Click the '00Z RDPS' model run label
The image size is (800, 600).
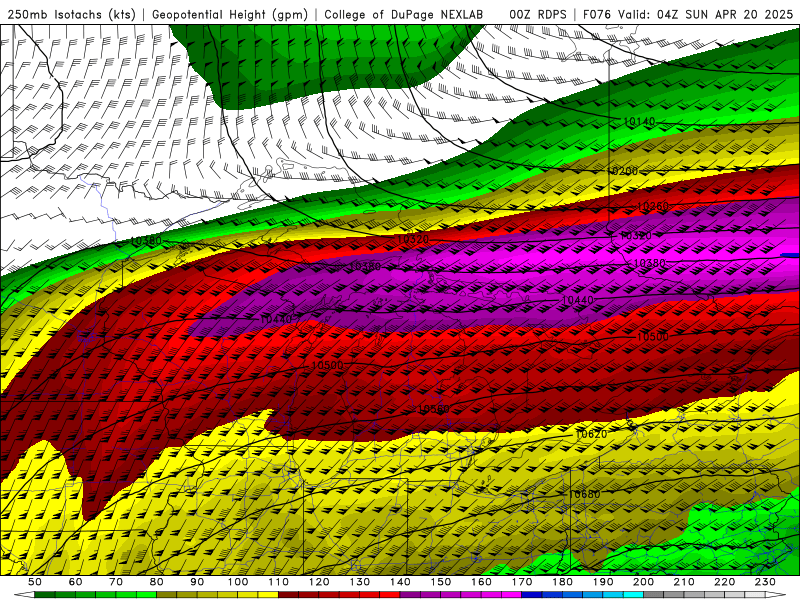pos(537,14)
